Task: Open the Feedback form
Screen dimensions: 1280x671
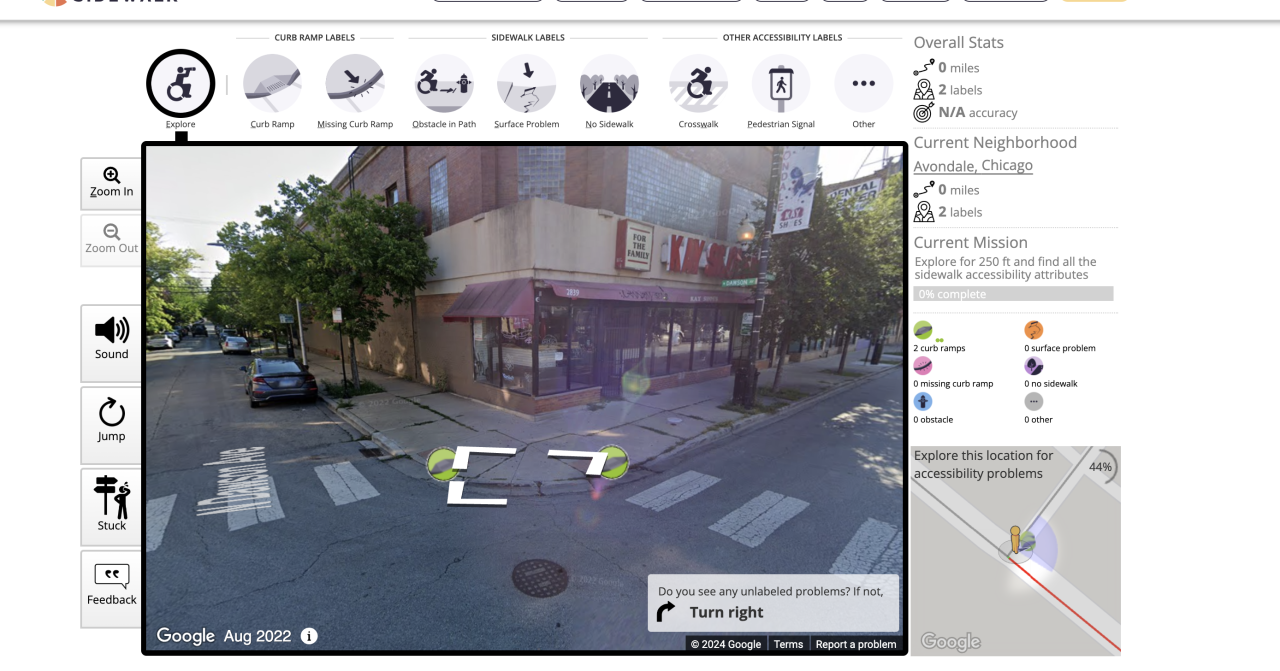Action: (x=111, y=588)
